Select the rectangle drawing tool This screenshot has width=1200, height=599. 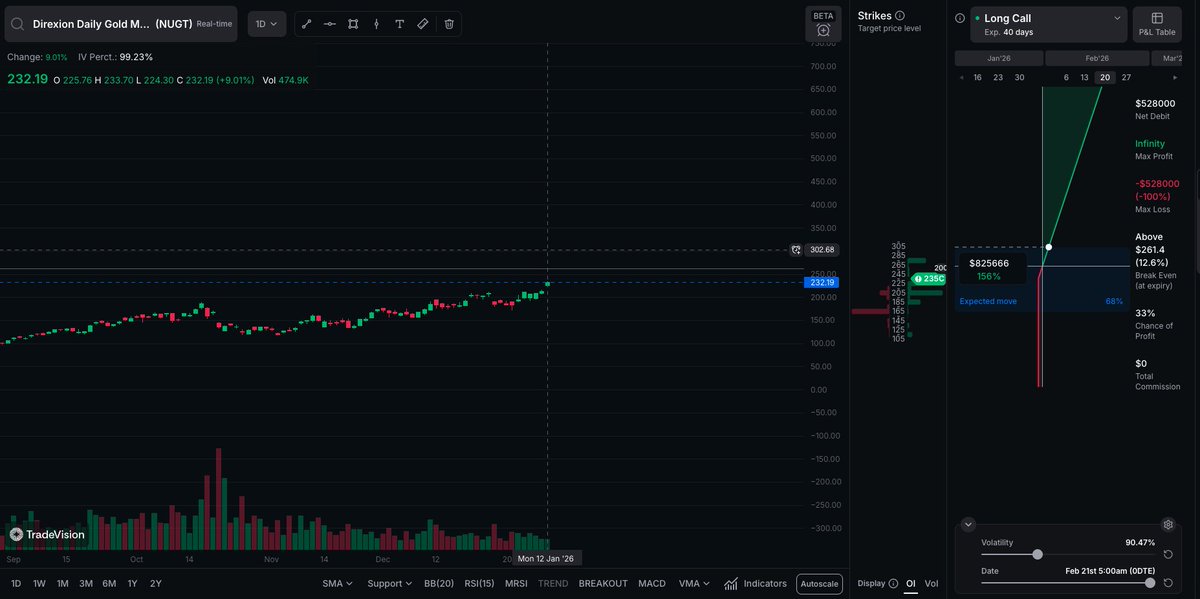(x=353, y=23)
